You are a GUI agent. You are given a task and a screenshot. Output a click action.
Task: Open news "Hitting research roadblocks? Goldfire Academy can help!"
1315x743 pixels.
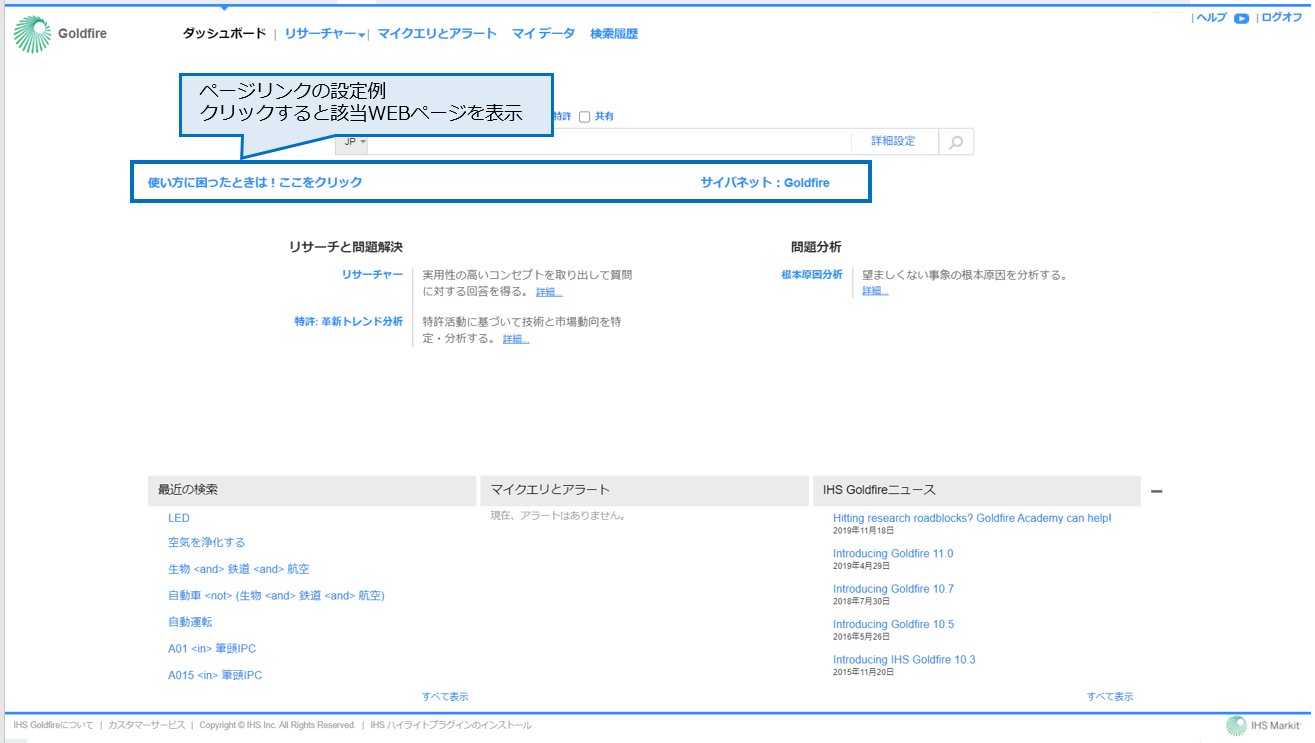point(972,519)
